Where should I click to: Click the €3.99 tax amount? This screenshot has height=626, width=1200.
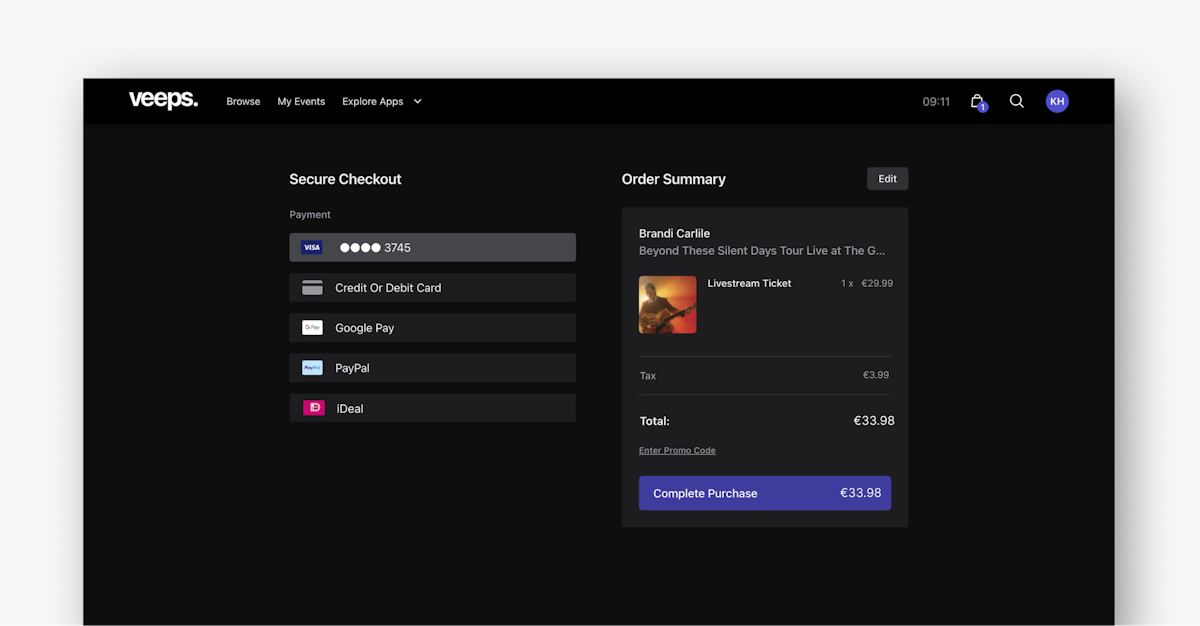[x=876, y=376]
